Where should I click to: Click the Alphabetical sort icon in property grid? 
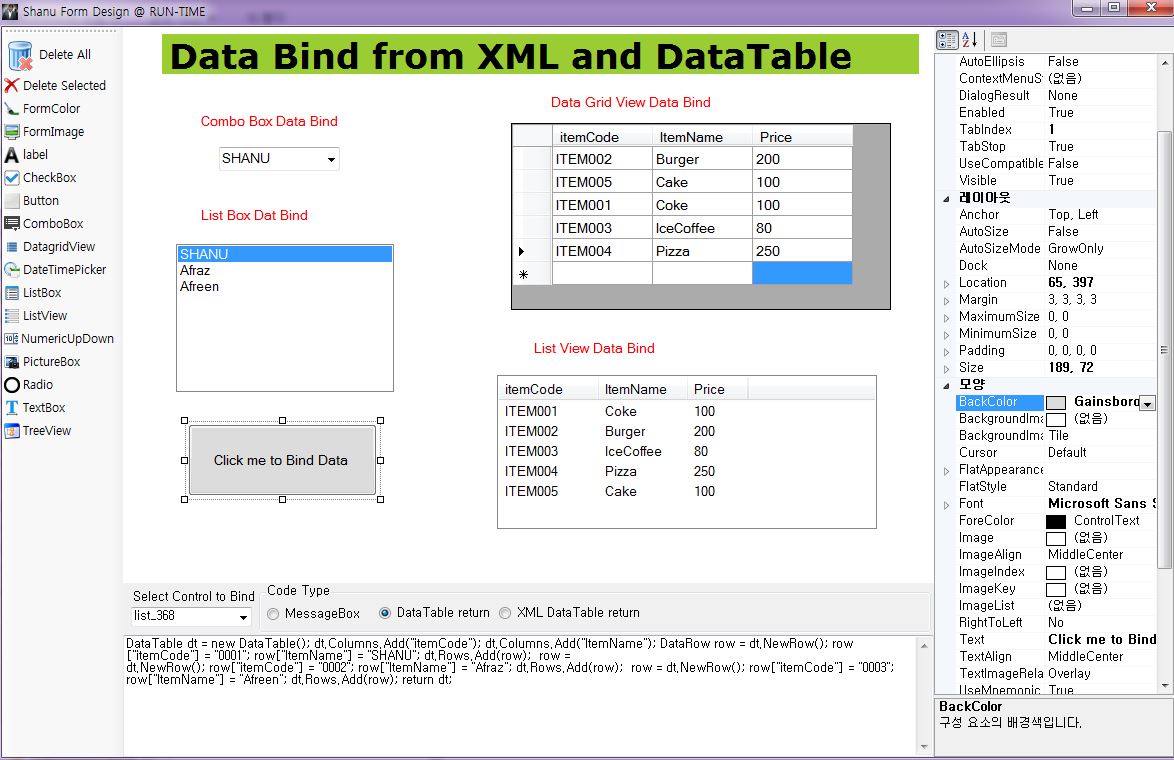pyautogui.click(x=970, y=40)
